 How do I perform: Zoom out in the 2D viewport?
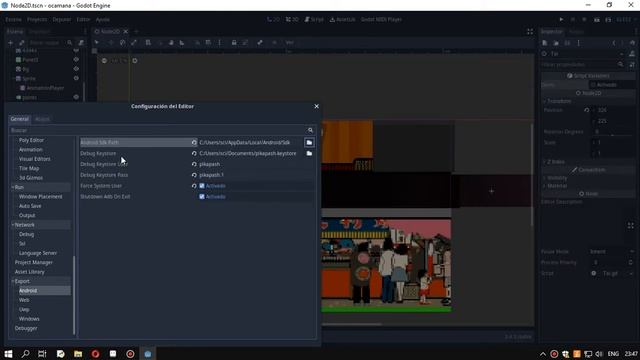pos(104,61)
